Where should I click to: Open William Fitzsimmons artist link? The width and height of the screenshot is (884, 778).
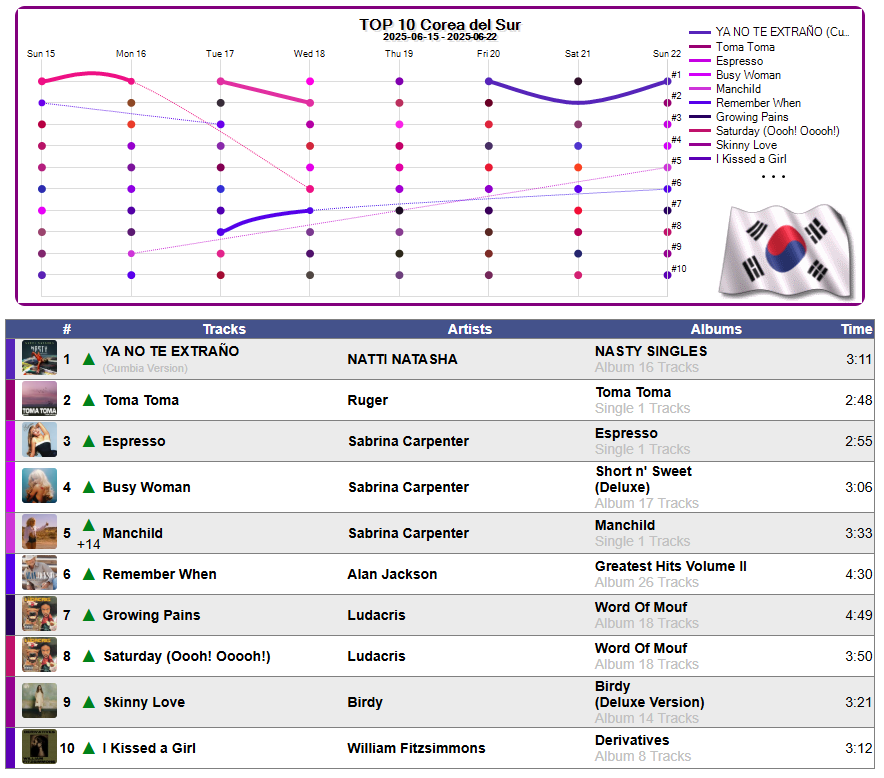coord(416,748)
